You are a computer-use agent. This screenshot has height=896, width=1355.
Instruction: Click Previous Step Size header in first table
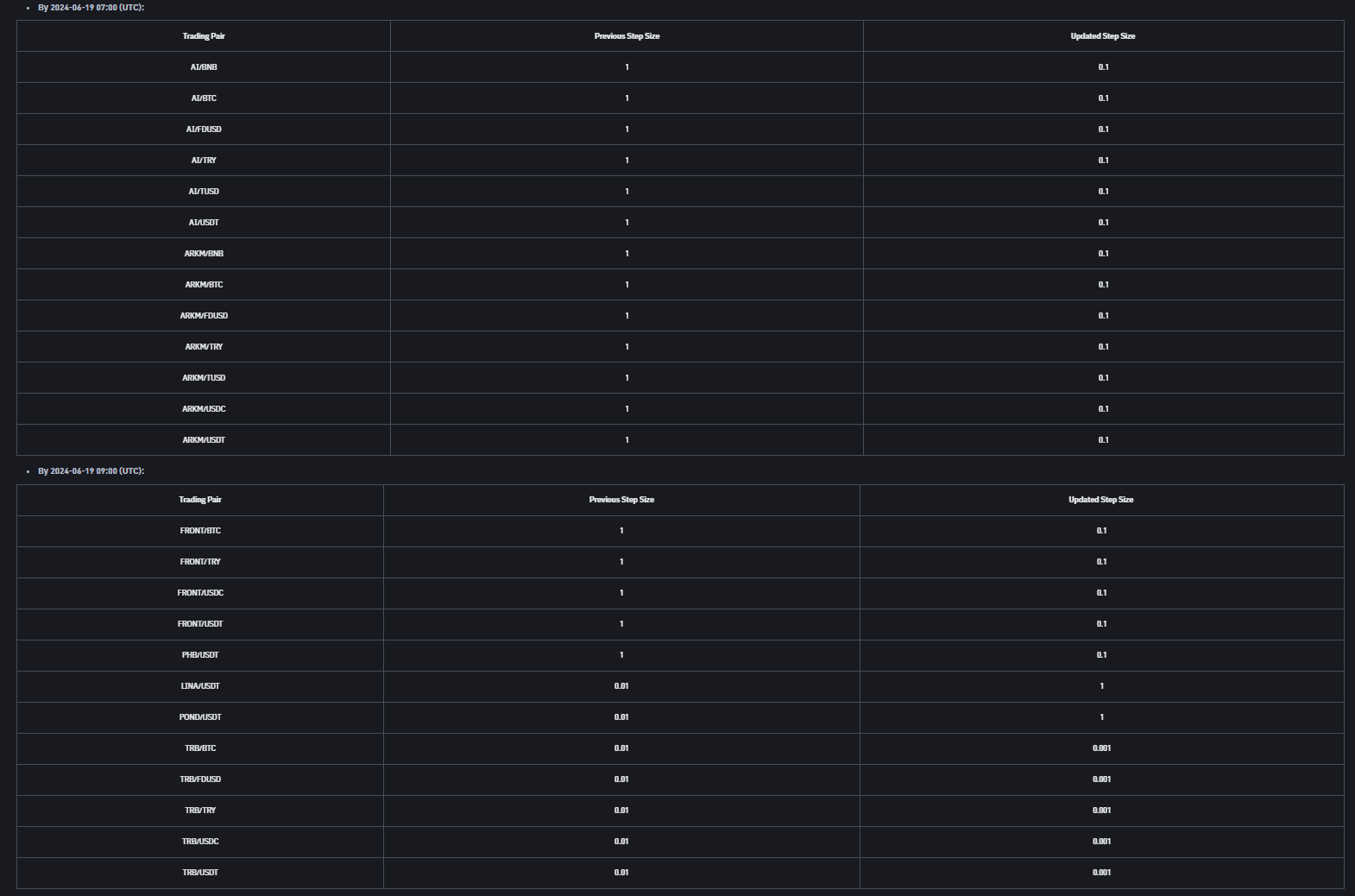pos(627,36)
